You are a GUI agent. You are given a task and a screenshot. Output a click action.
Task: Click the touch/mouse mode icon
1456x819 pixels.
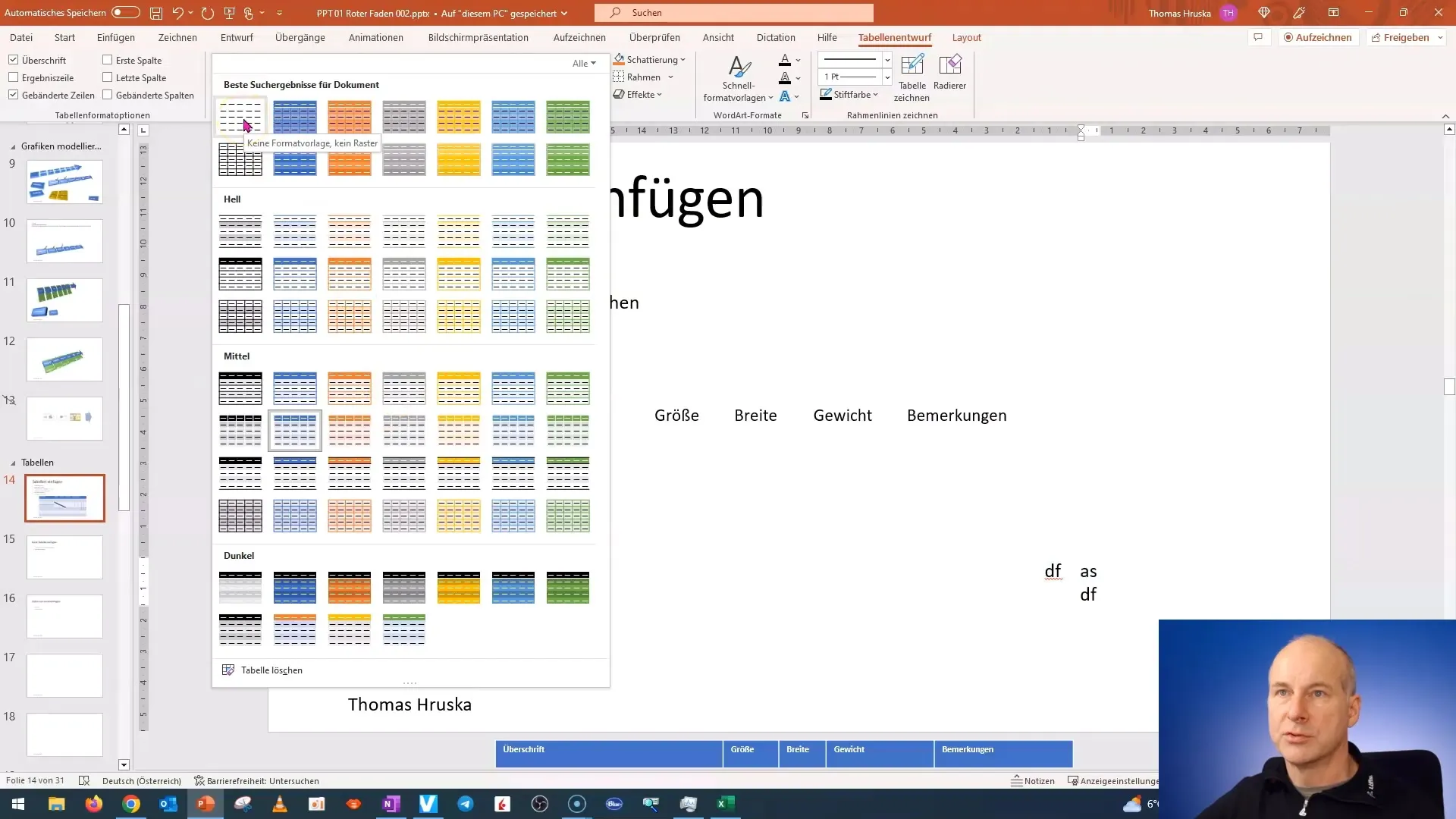[249, 13]
